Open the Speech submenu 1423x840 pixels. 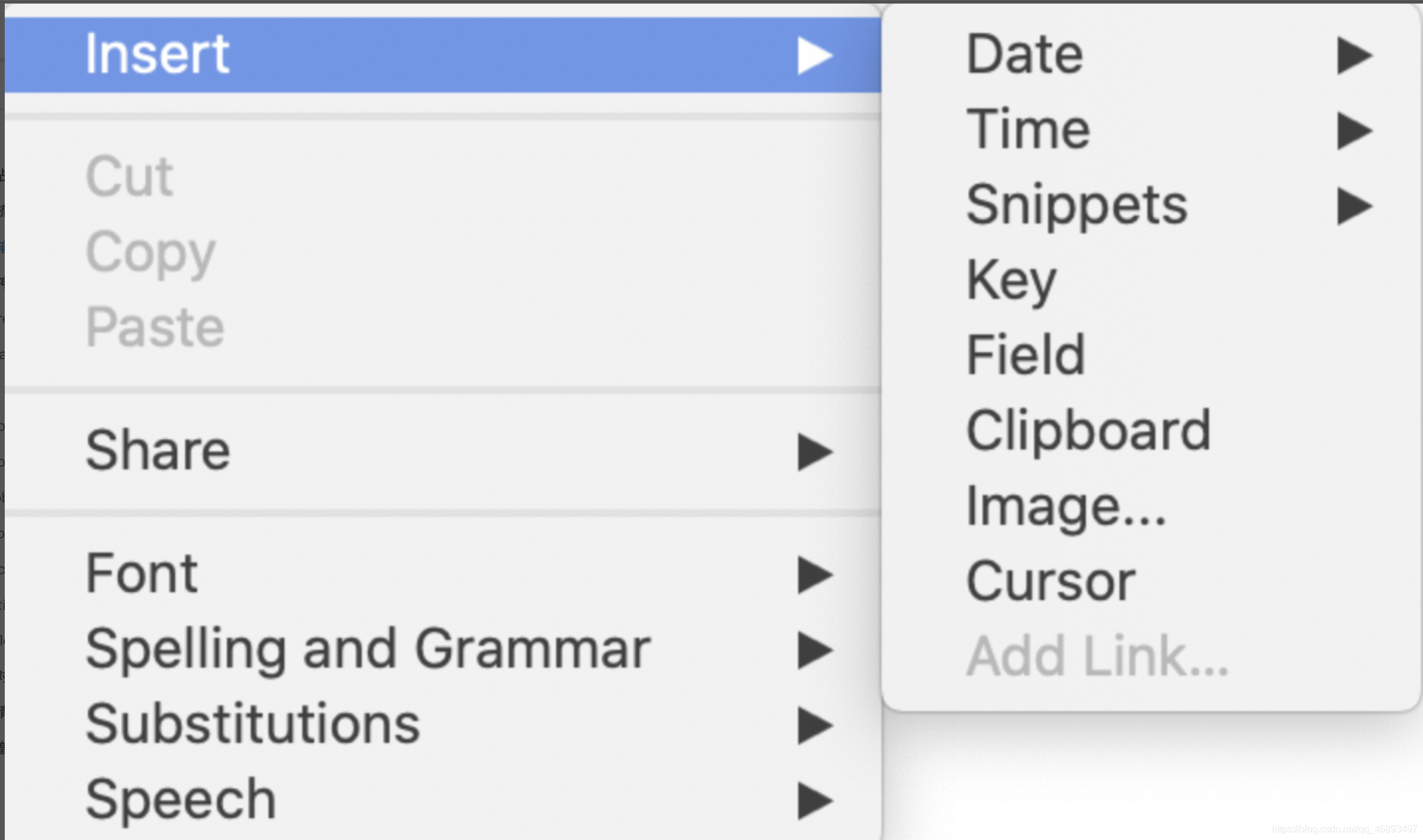(180, 799)
